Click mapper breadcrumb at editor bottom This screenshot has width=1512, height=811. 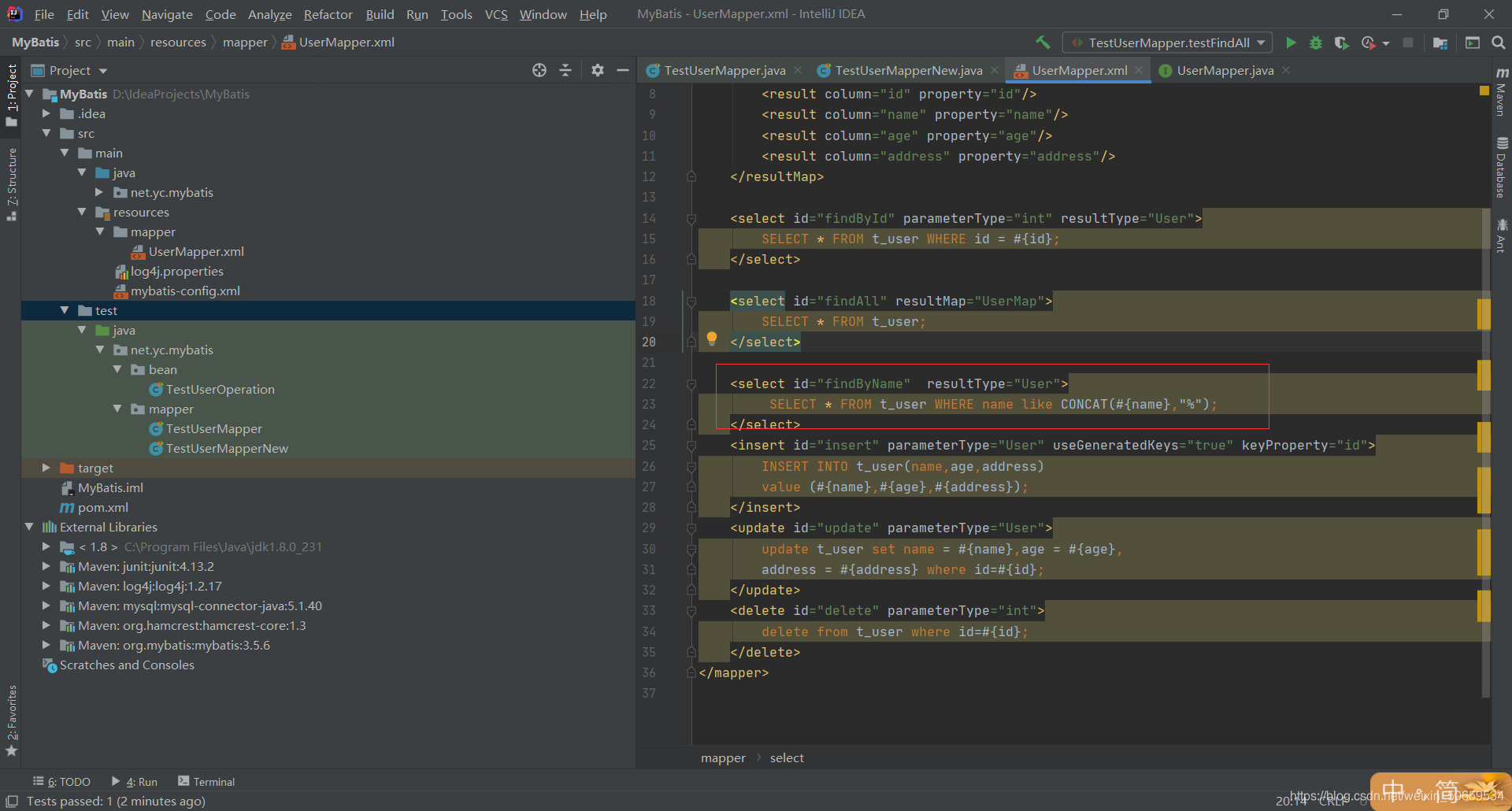pos(723,757)
